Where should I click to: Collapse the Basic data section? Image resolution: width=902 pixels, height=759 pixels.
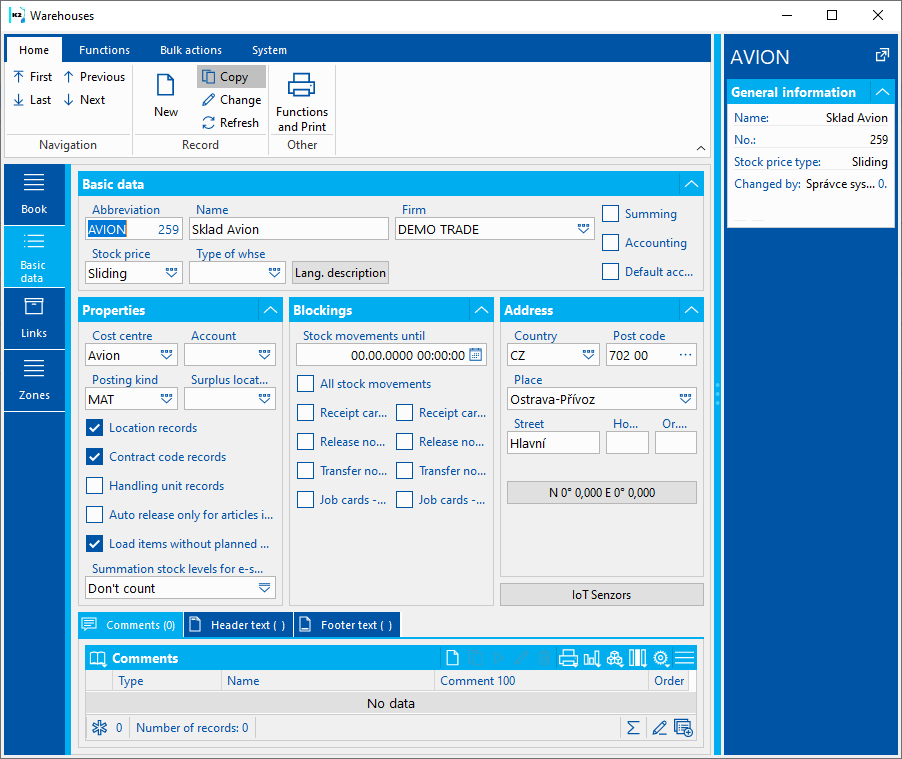coord(691,184)
